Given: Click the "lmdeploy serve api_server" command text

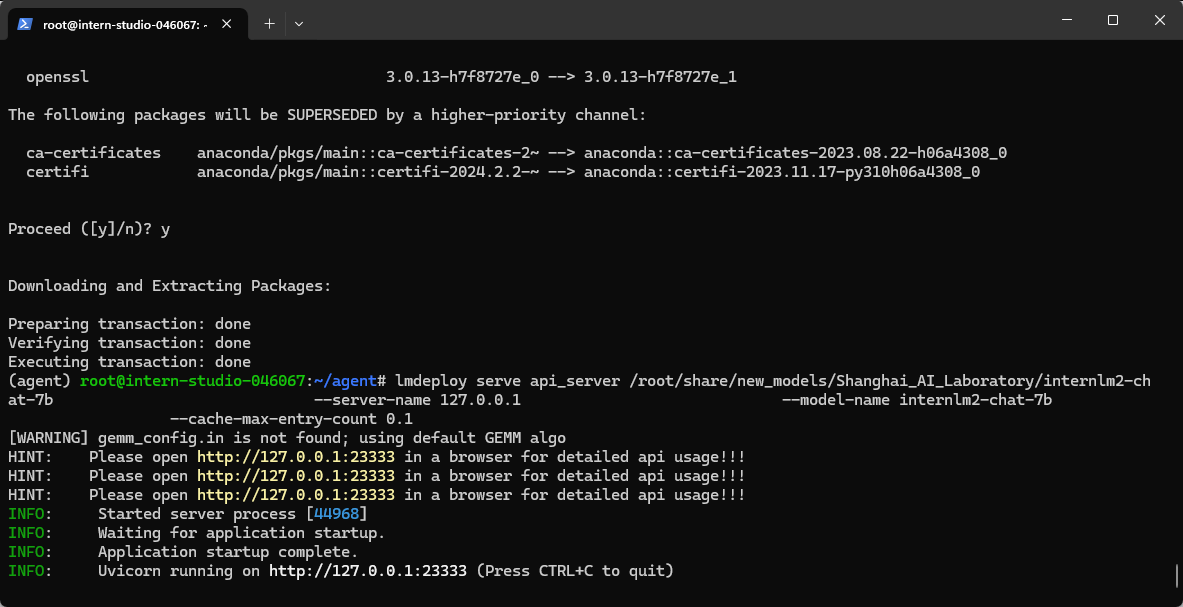Looking at the screenshot, I should tap(507, 381).
